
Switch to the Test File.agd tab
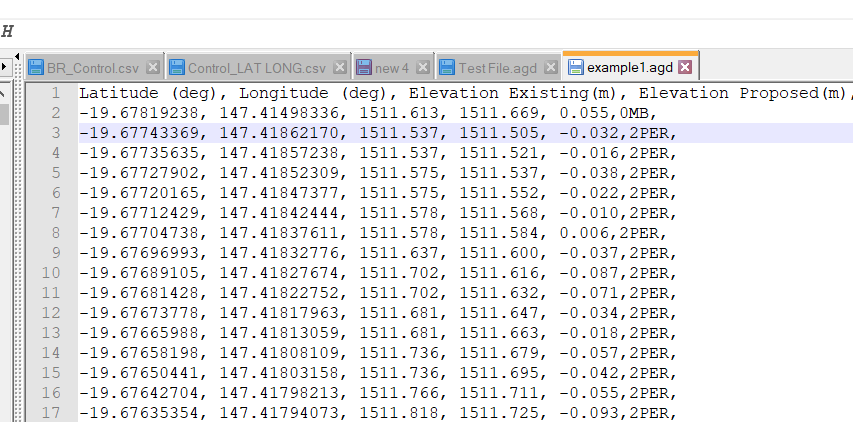[x=497, y=68]
